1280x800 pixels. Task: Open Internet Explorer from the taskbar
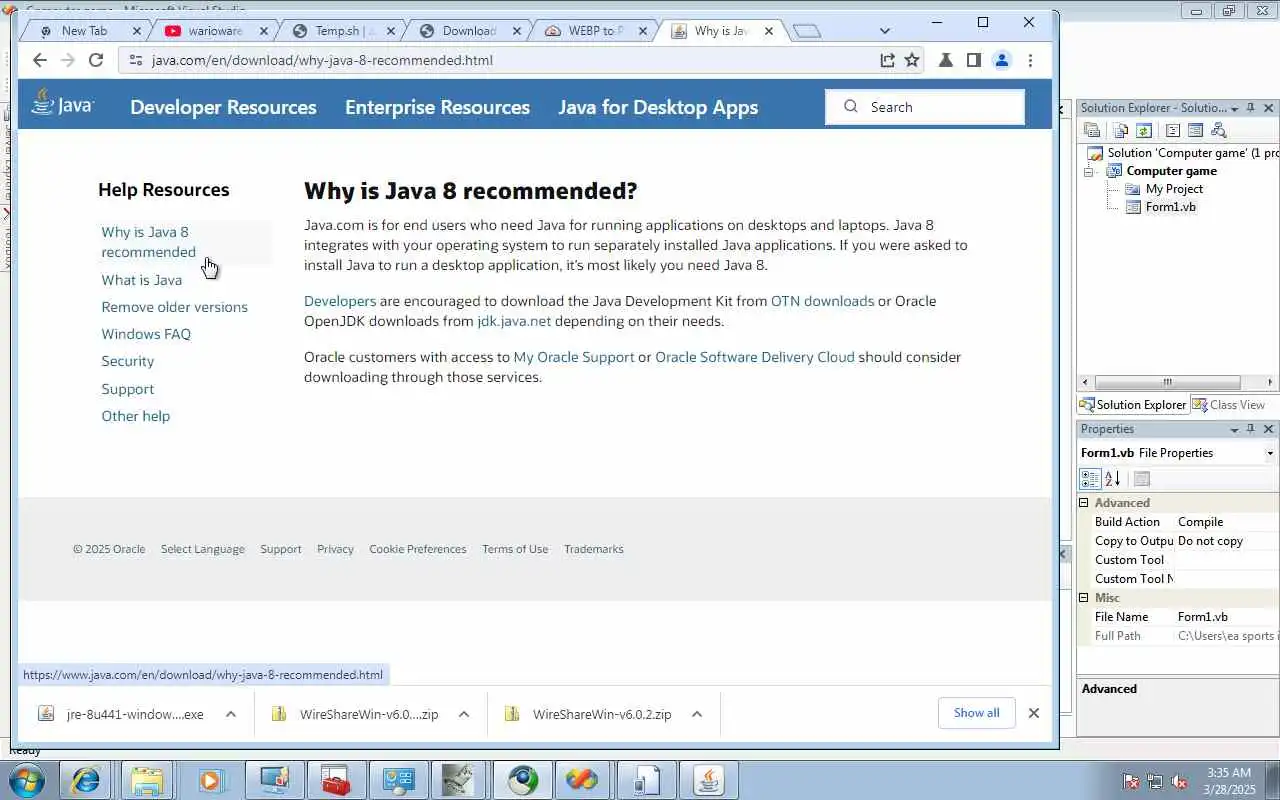click(x=85, y=780)
